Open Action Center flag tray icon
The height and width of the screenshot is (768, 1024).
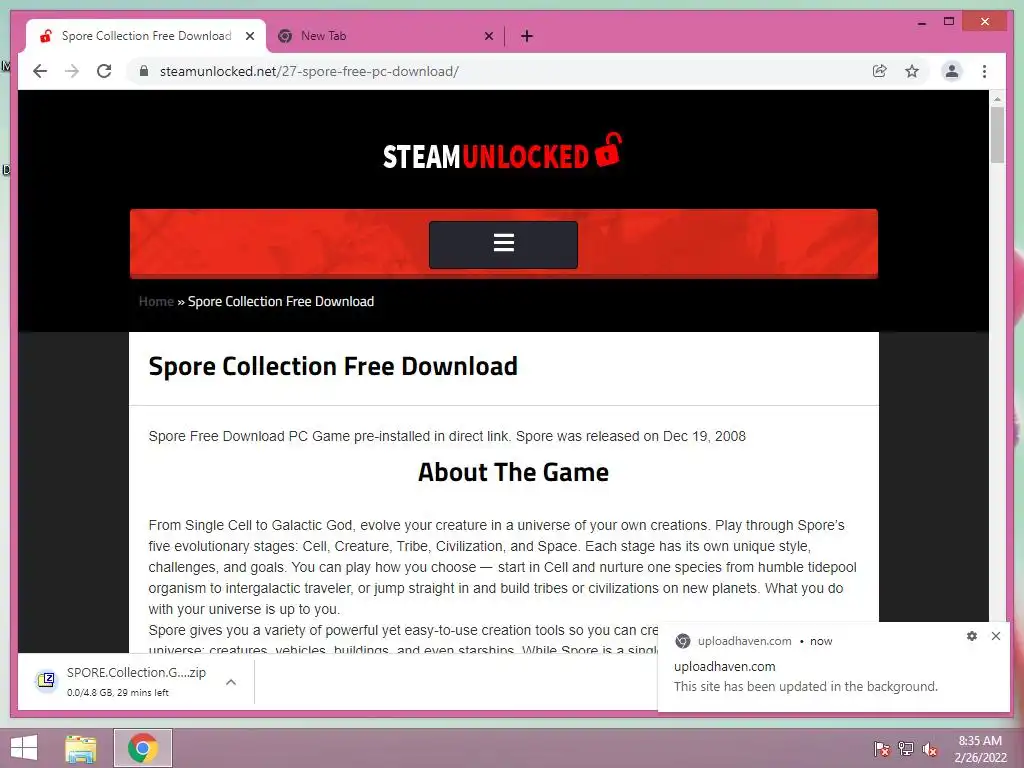click(881, 748)
